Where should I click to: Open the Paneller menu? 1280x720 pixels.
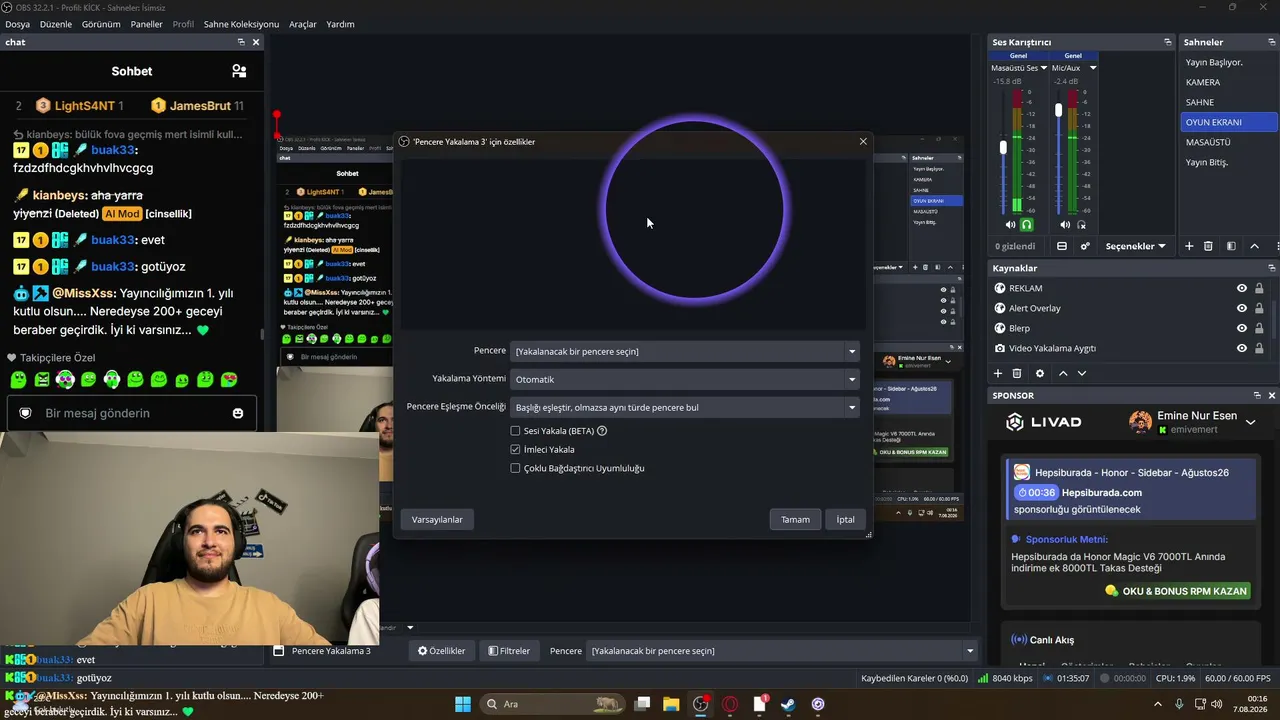pos(146,24)
